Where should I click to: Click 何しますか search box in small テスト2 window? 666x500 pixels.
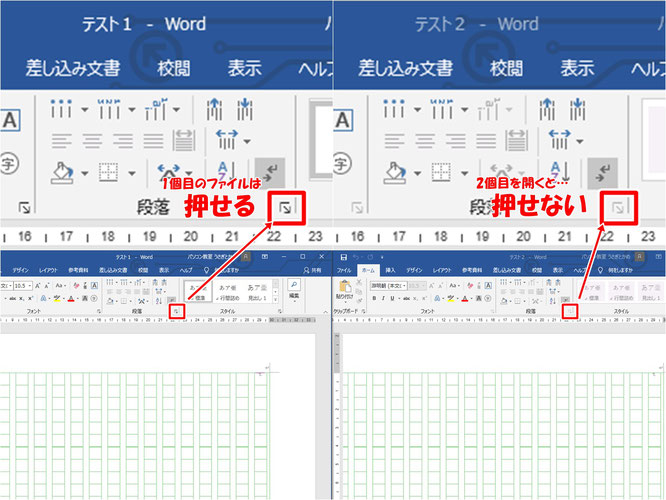pos(616,270)
